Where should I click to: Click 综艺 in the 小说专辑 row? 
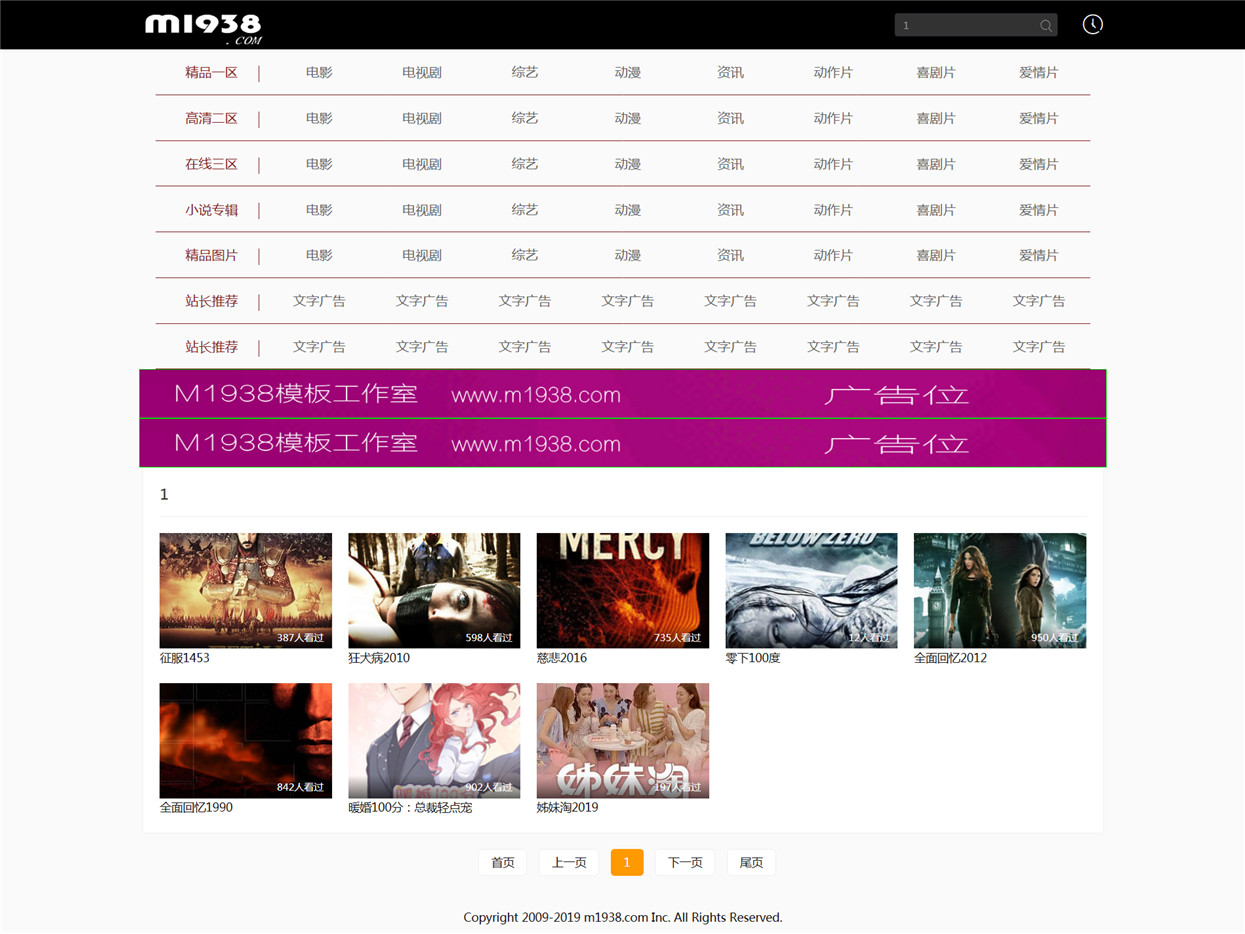(525, 210)
